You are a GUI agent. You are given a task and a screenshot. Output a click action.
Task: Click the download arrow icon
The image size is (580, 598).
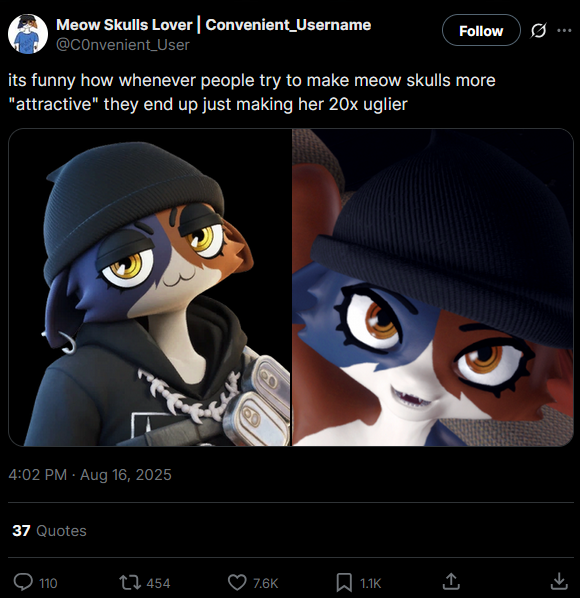[x=559, y=581]
